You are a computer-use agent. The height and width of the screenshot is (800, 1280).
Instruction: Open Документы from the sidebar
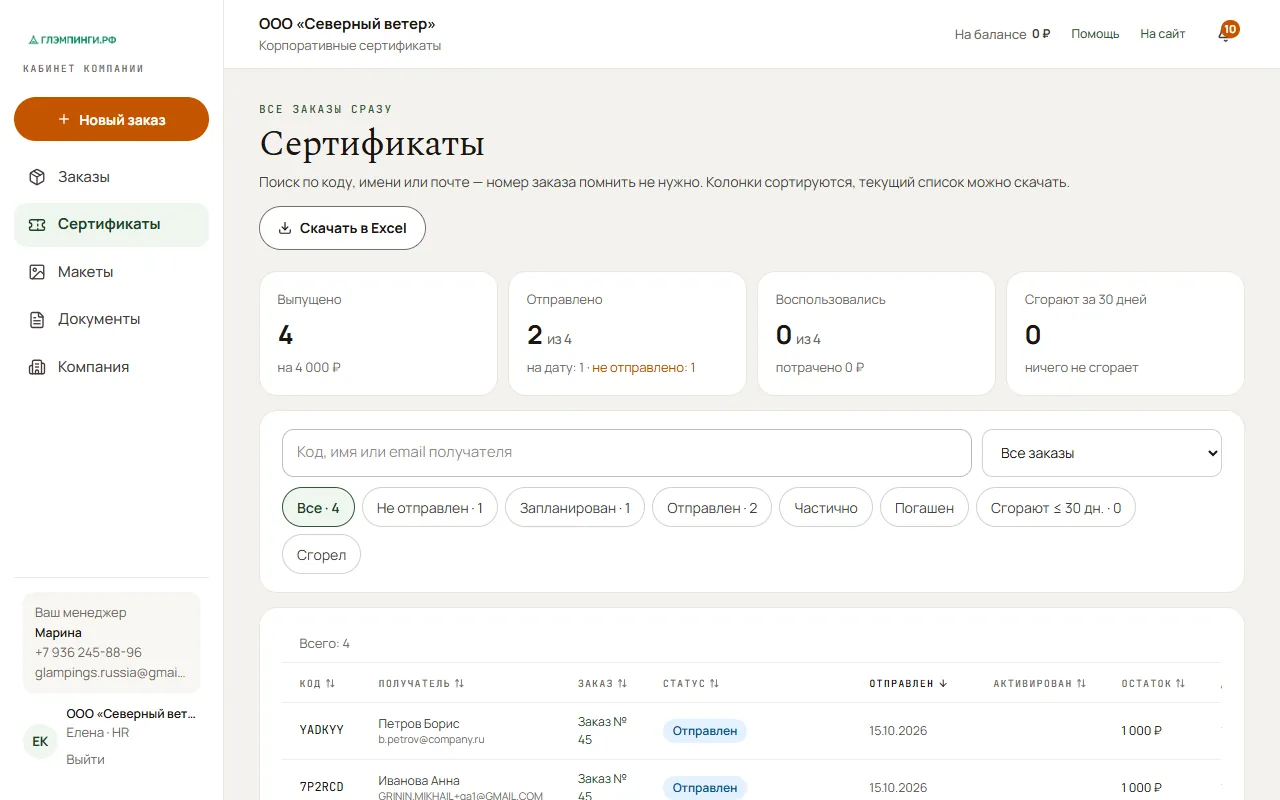pos(111,319)
